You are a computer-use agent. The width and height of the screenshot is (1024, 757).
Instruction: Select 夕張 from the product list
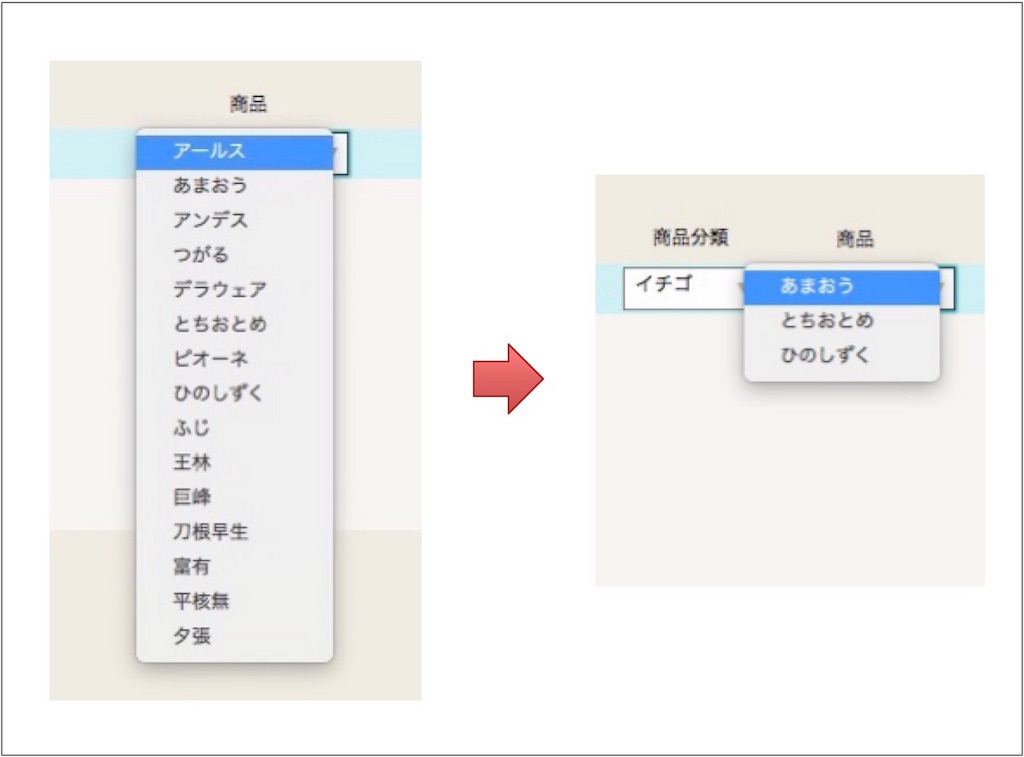[234, 636]
